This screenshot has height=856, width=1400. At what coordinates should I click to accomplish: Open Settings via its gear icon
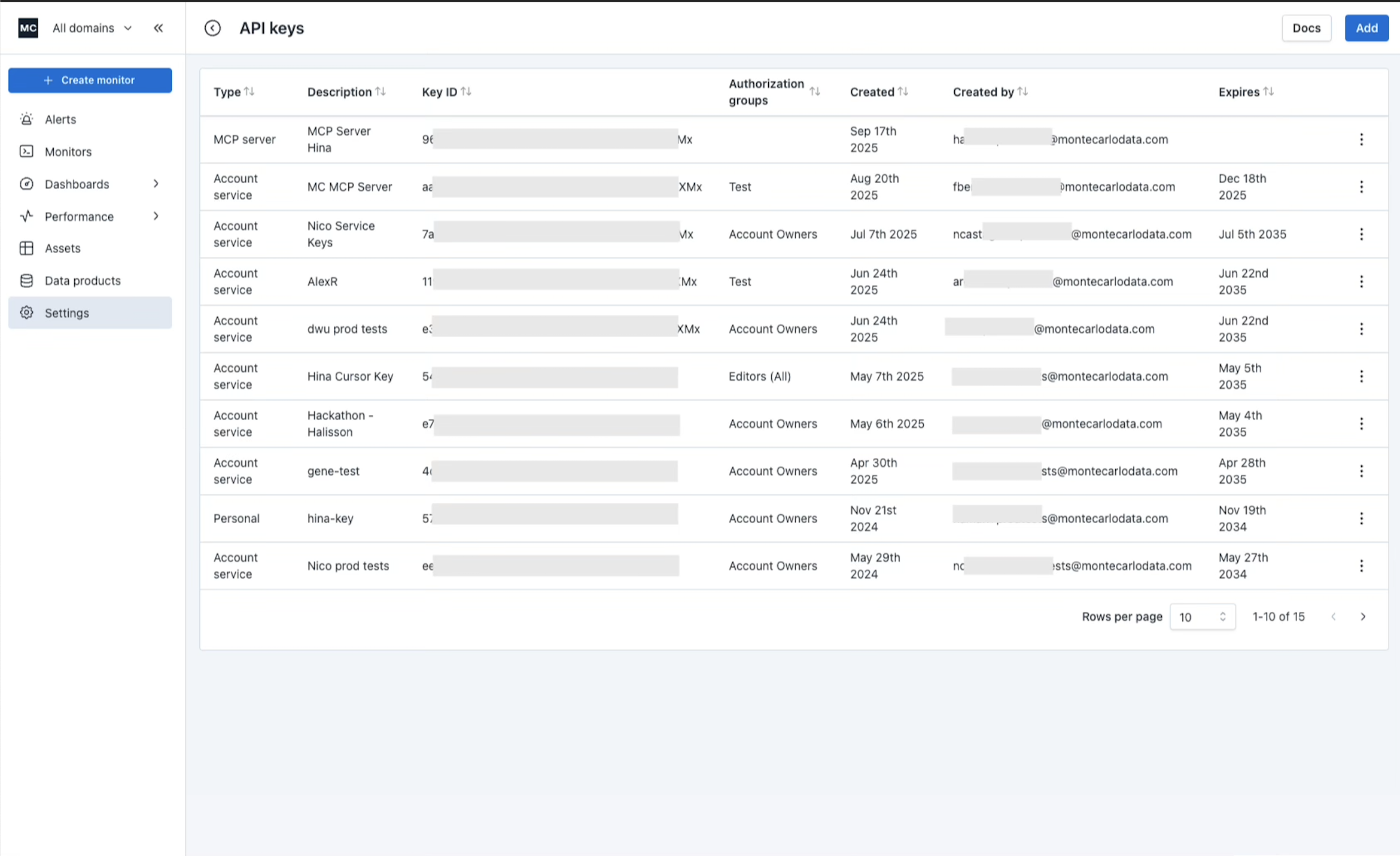26,312
